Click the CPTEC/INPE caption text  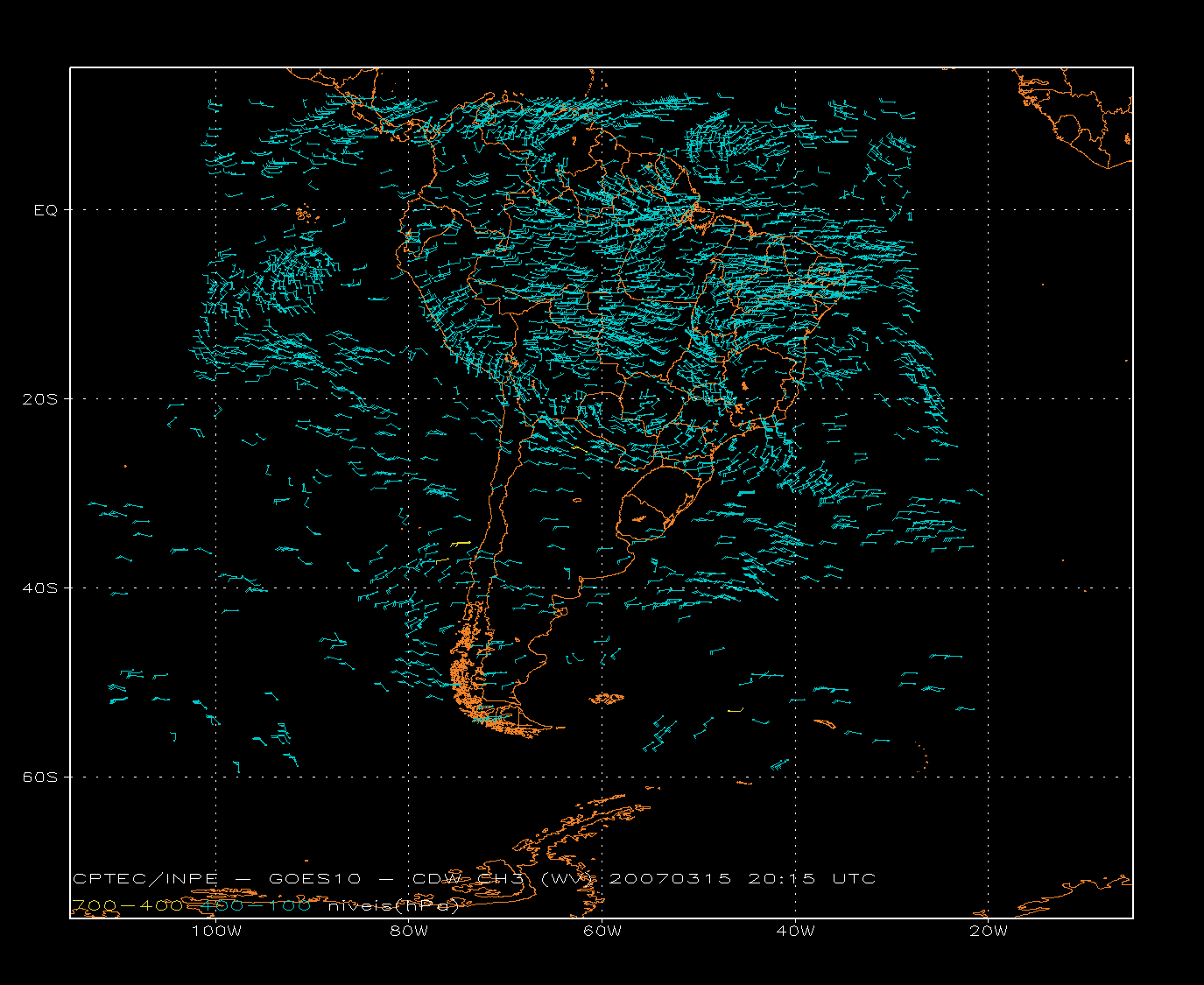(x=145, y=878)
